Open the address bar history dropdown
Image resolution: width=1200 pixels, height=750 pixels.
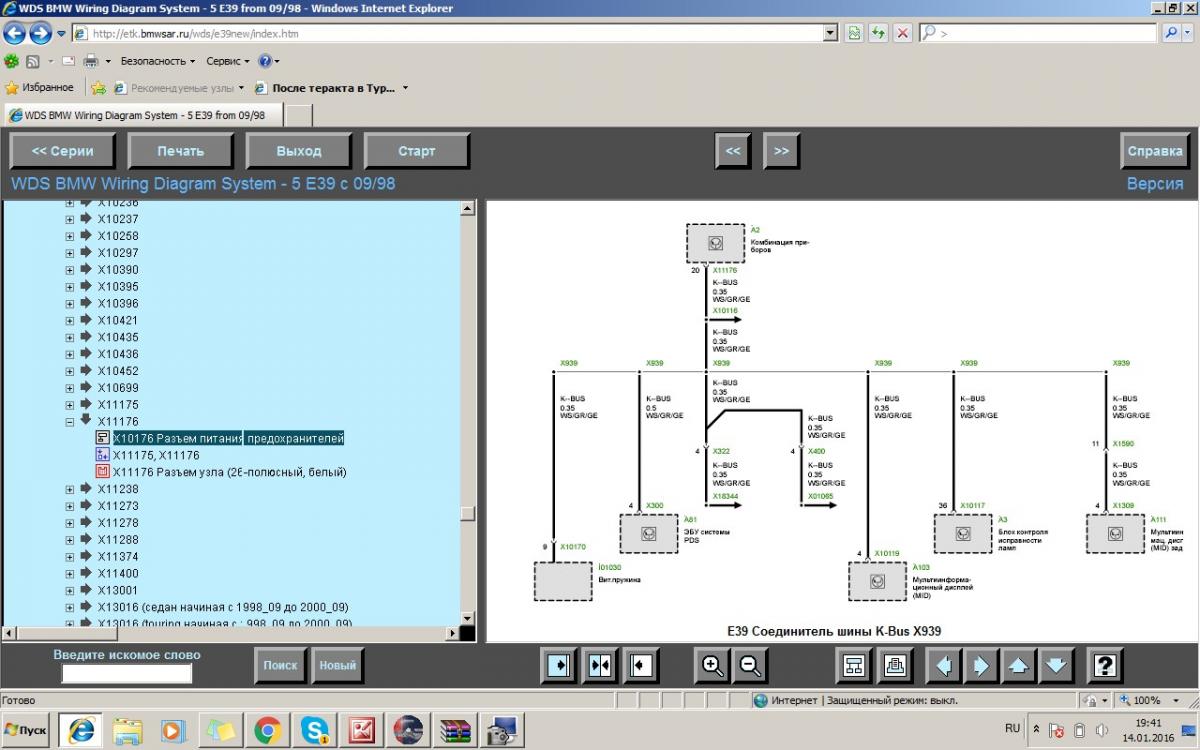point(830,33)
